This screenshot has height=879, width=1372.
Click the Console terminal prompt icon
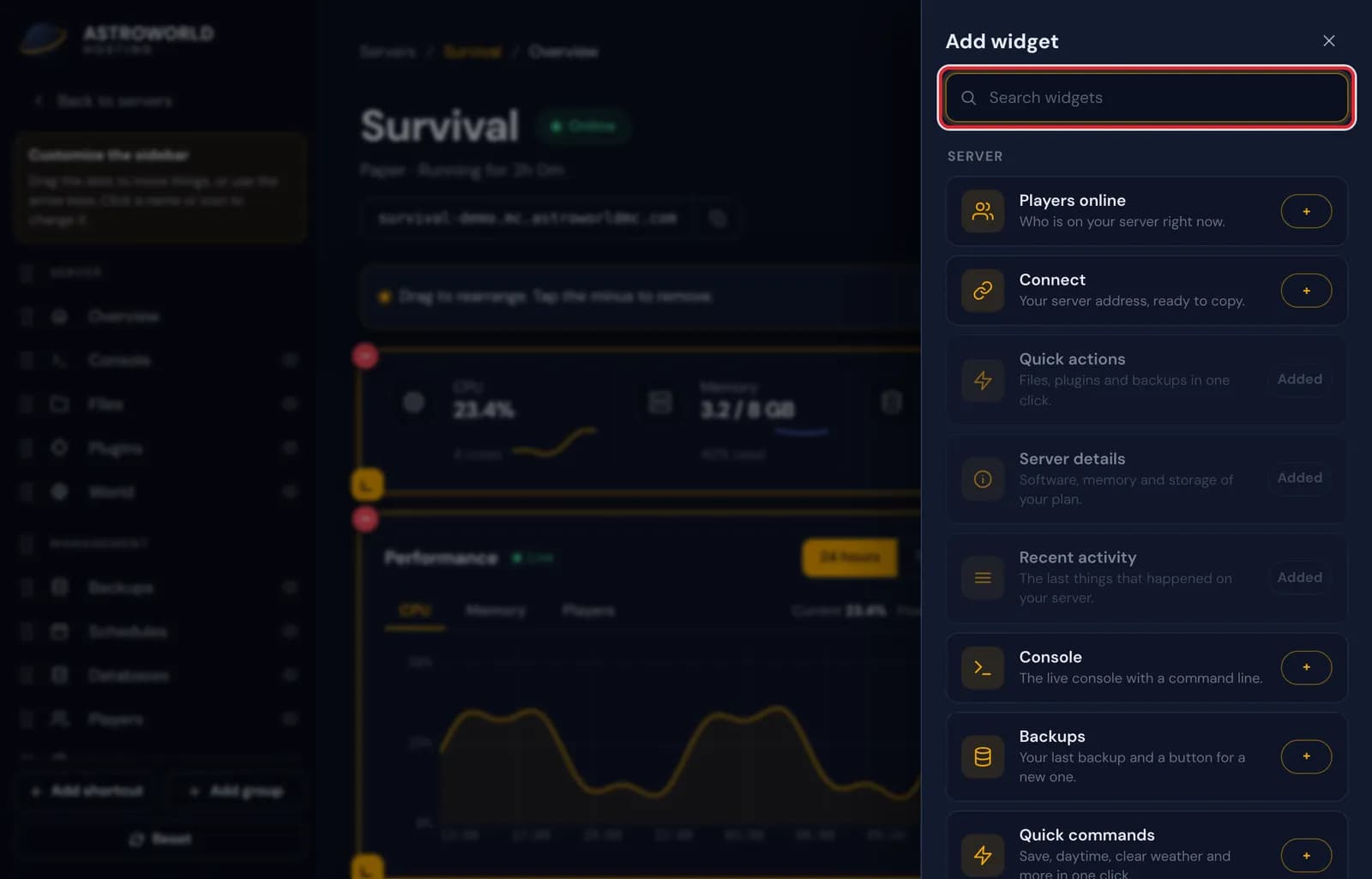coord(983,668)
